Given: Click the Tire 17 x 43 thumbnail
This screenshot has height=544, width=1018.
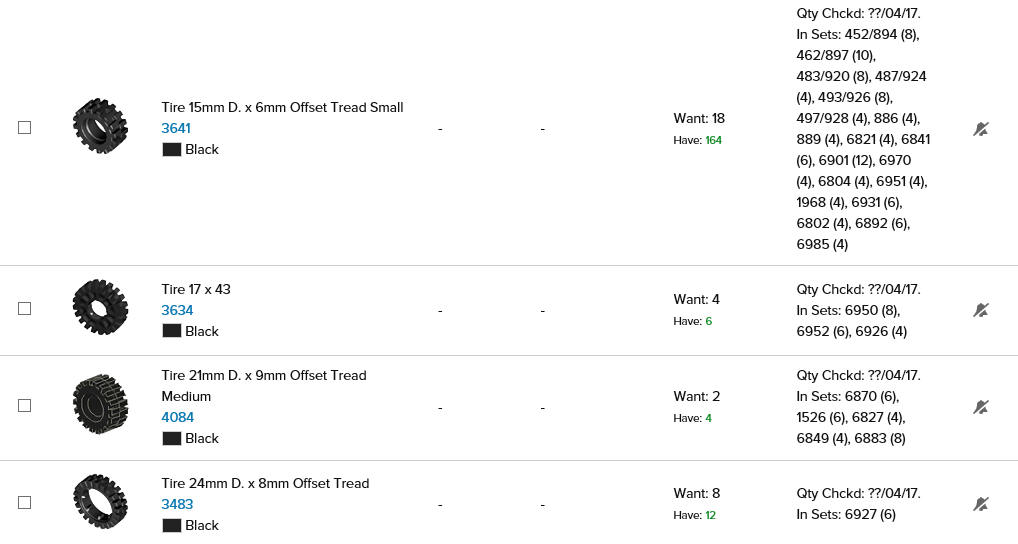Looking at the screenshot, I should click(x=100, y=307).
